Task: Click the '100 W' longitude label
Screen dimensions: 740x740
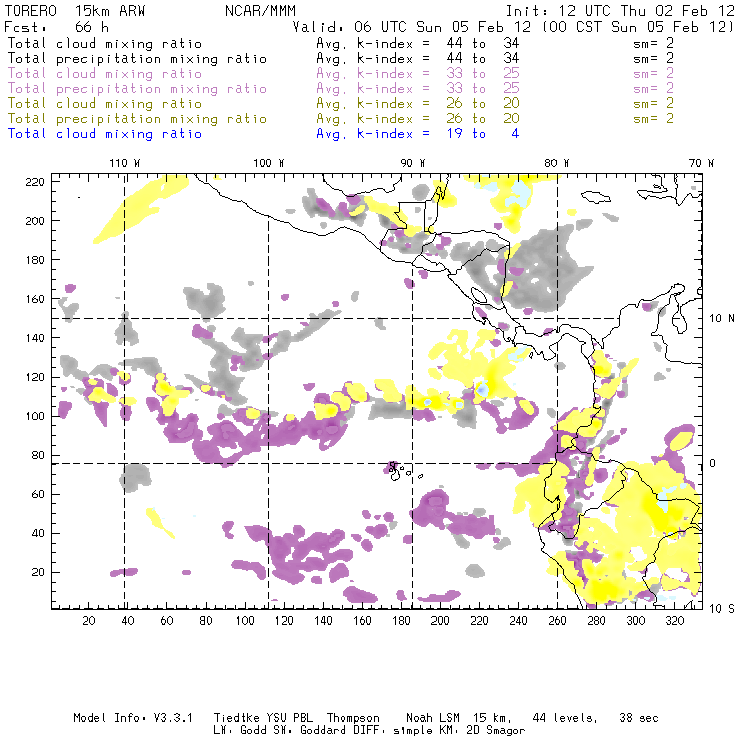Action: pos(269,163)
